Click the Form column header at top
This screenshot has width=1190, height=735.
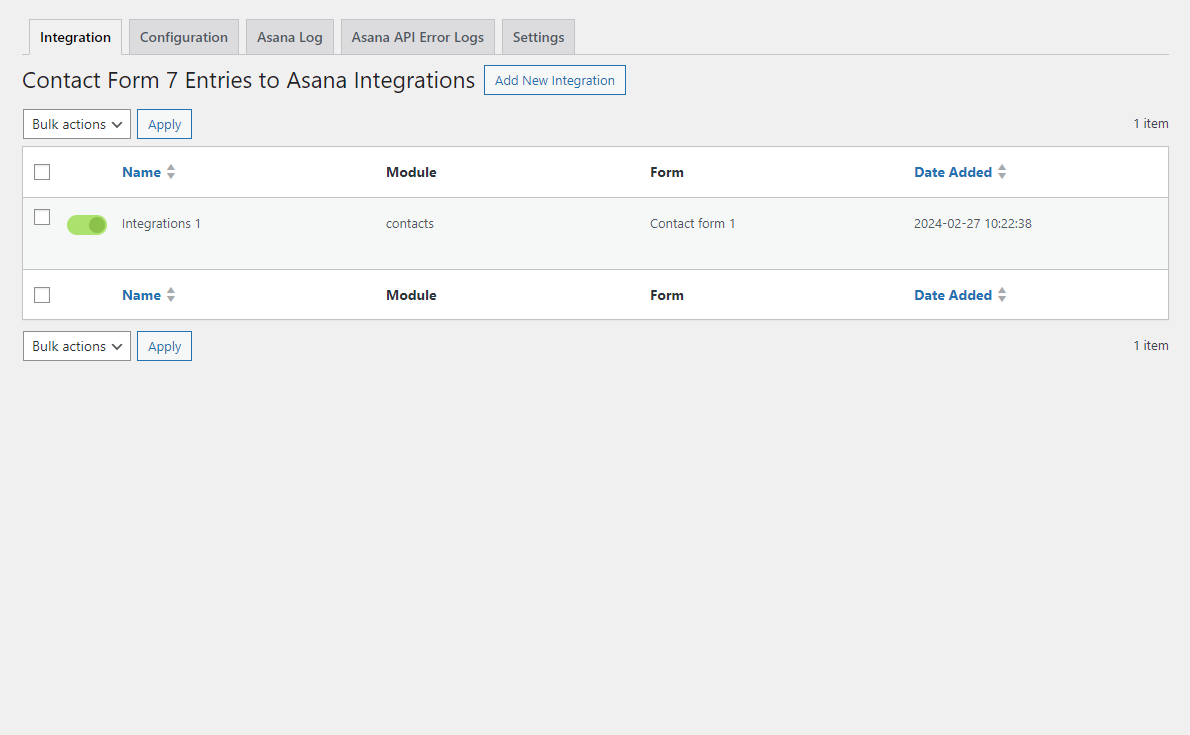click(x=666, y=172)
